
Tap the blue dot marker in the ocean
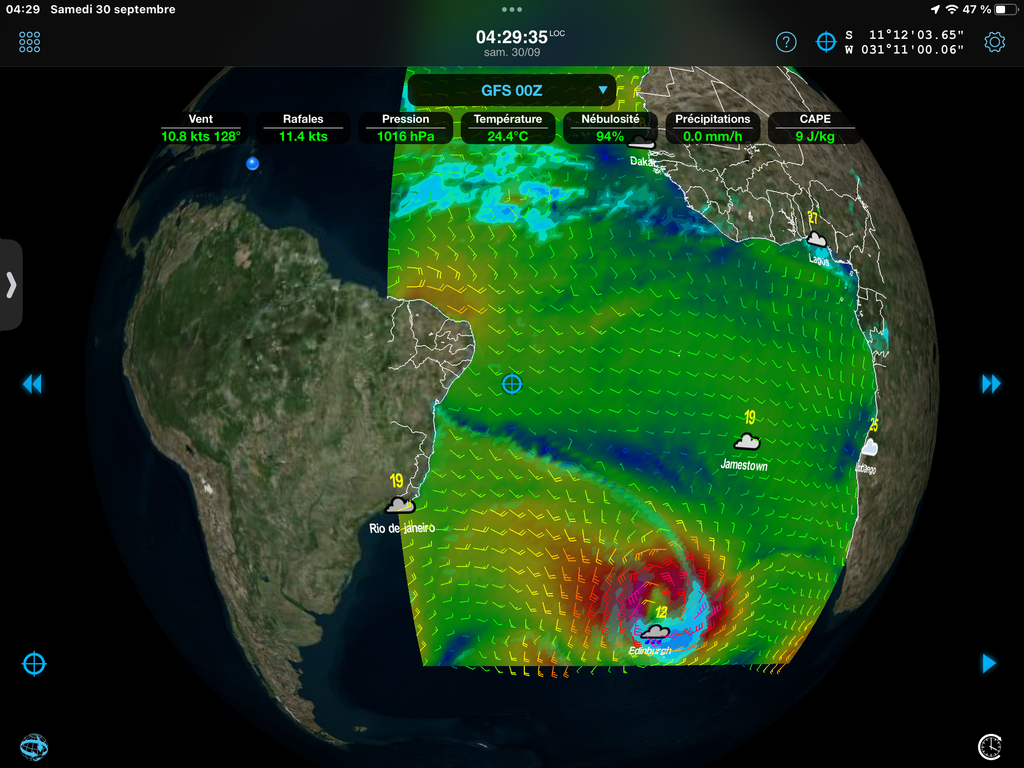pyautogui.click(x=252, y=163)
